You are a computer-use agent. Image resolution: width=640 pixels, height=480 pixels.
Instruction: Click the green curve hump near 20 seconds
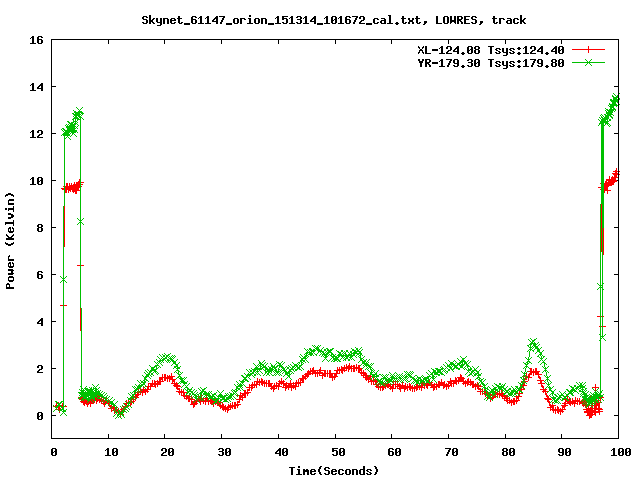tap(167, 357)
